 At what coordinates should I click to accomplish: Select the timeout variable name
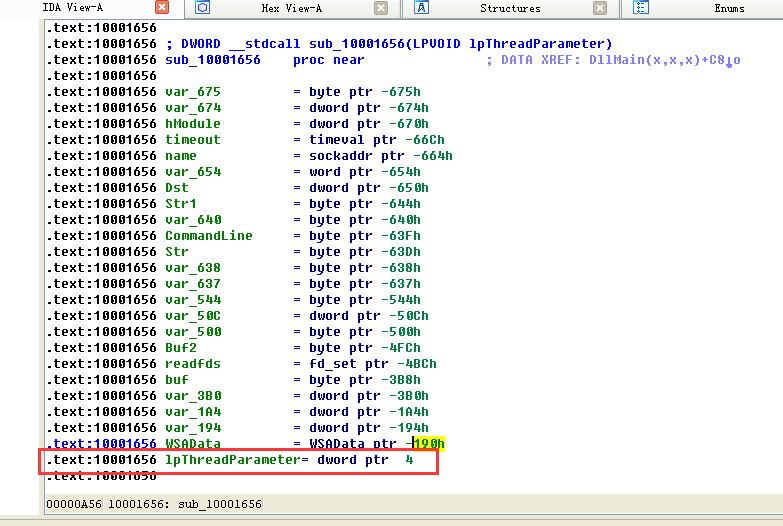193,140
